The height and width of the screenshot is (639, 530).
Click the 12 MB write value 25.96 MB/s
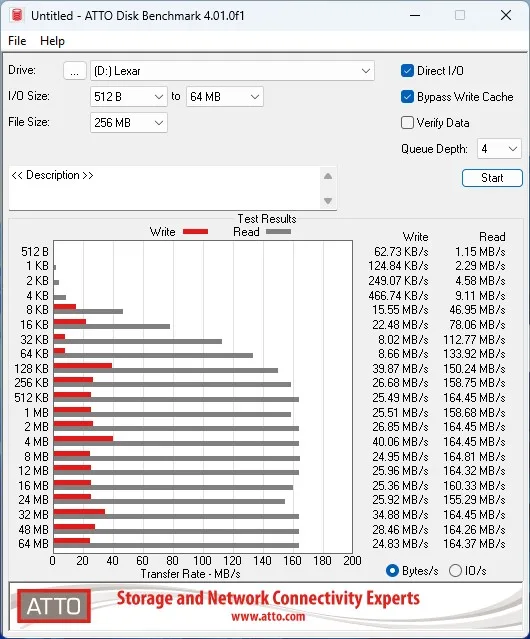click(x=400, y=471)
